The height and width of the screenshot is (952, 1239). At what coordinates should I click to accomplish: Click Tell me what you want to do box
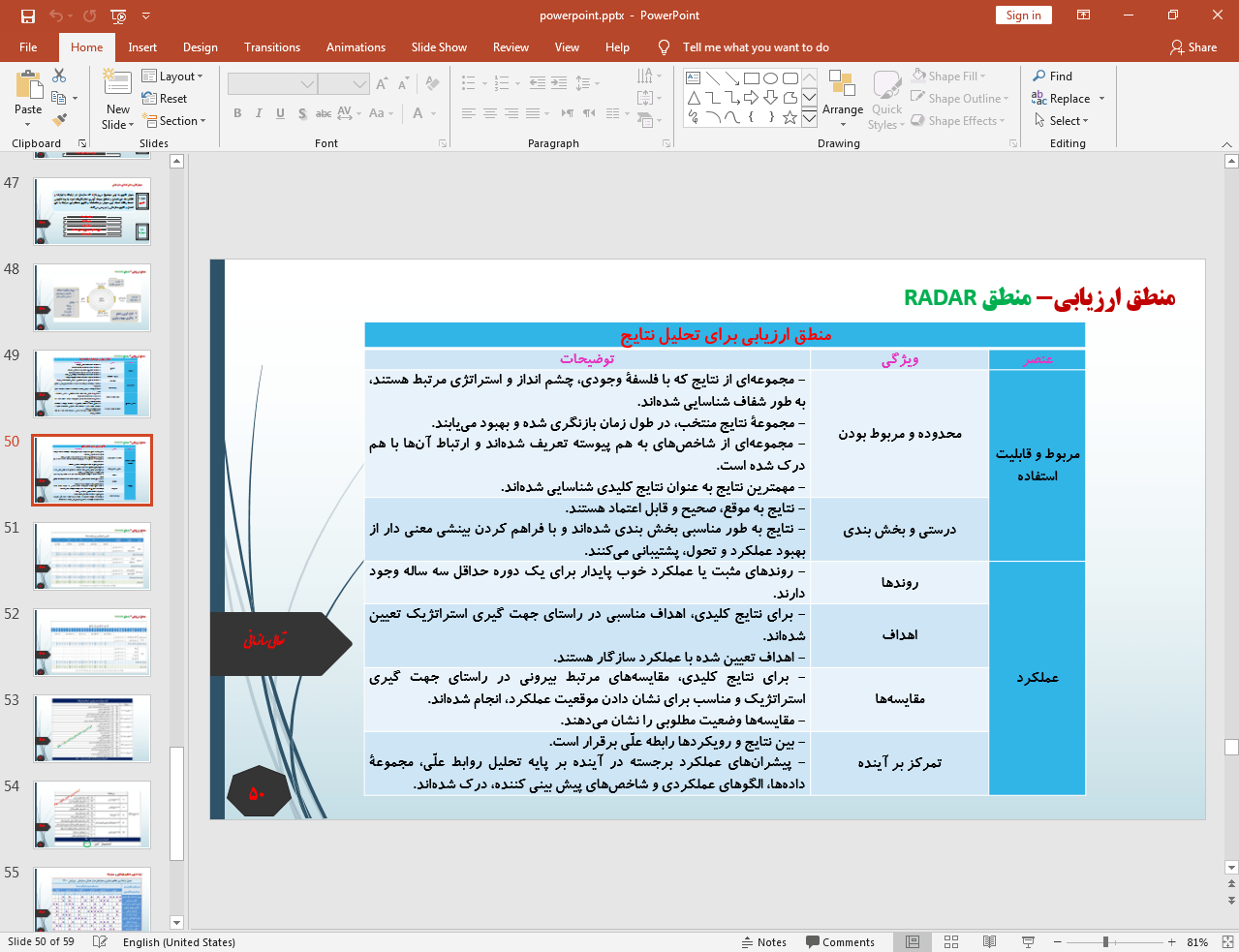[x=756, y=47]
